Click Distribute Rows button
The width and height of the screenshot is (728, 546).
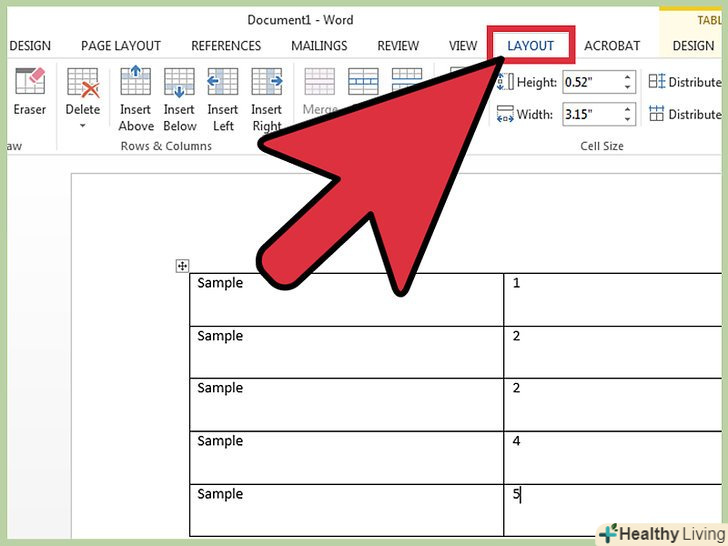[685, 82]
